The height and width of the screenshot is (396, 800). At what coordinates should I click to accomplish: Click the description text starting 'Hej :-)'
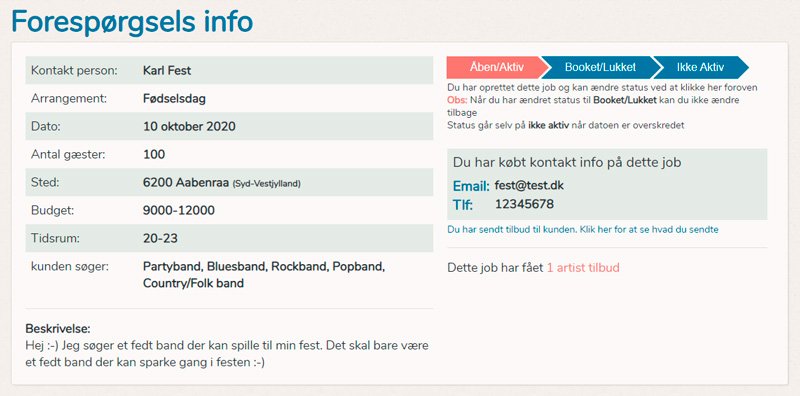point(227,354)
